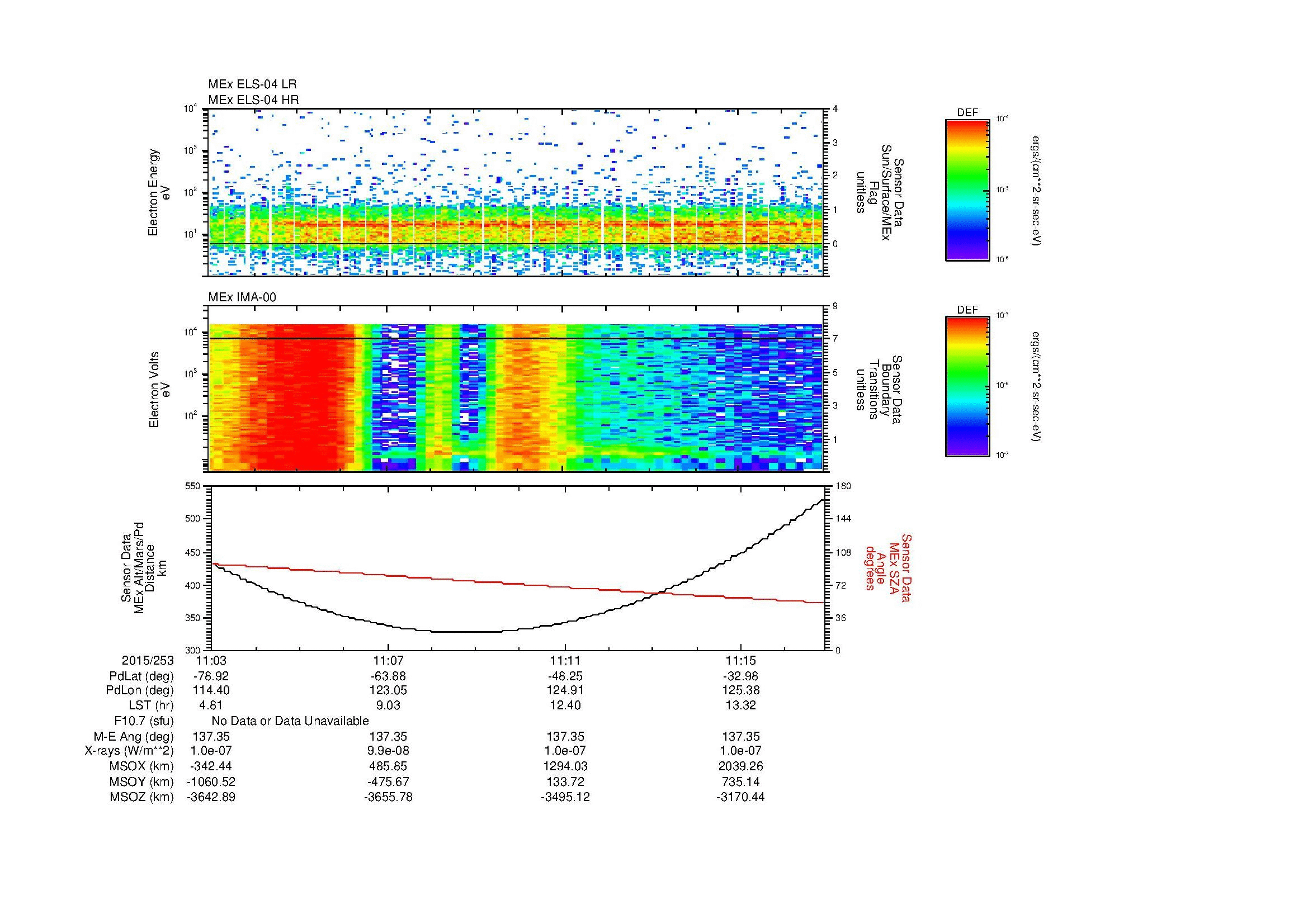Click the PdLon value 114.40
Screen dimensions: 1308x924
click(211, 690)
